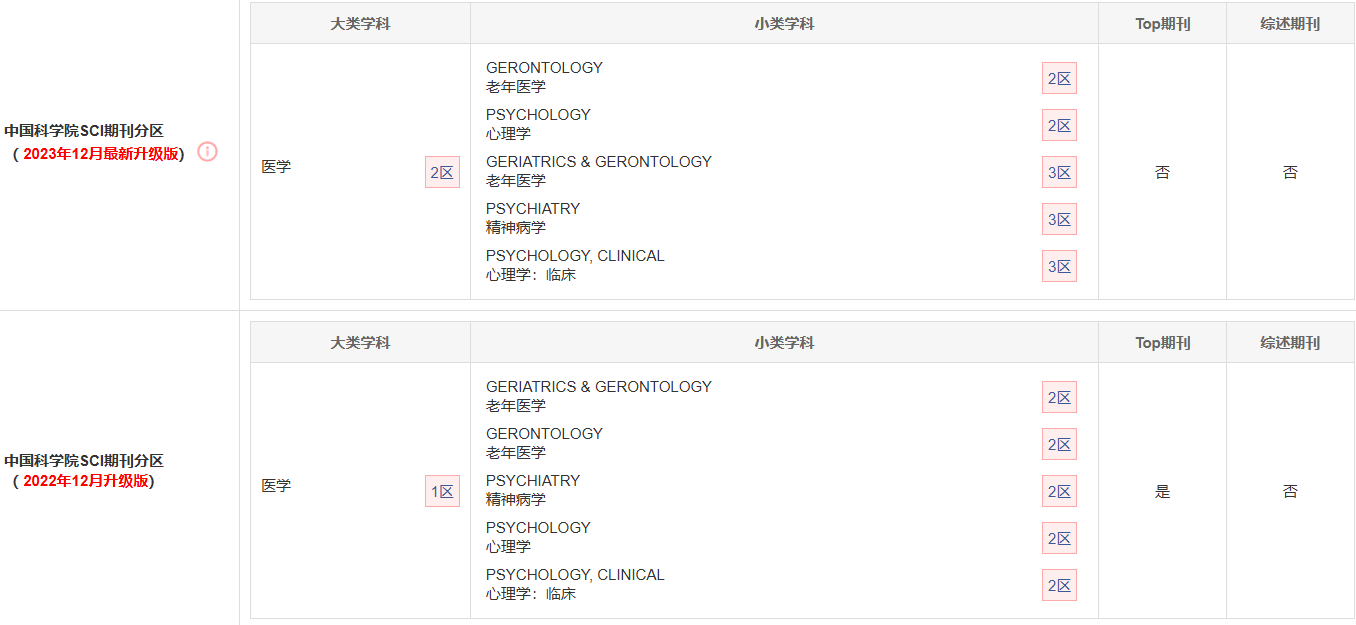This screenshot has width=1356, height=625.
Task: Click the PSYCHOLOGY 心理学 entry in 2023 table
Action: (538, 124)
